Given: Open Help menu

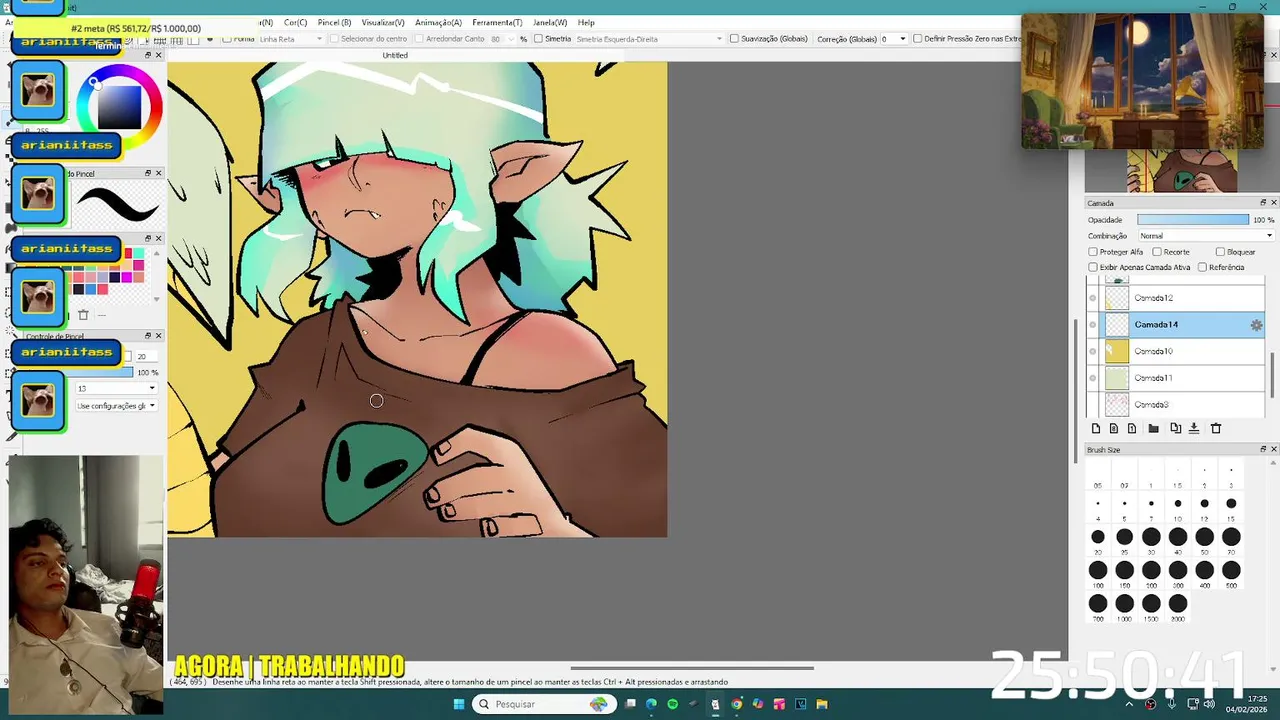Looking at the screenshot, I should 586,22.
